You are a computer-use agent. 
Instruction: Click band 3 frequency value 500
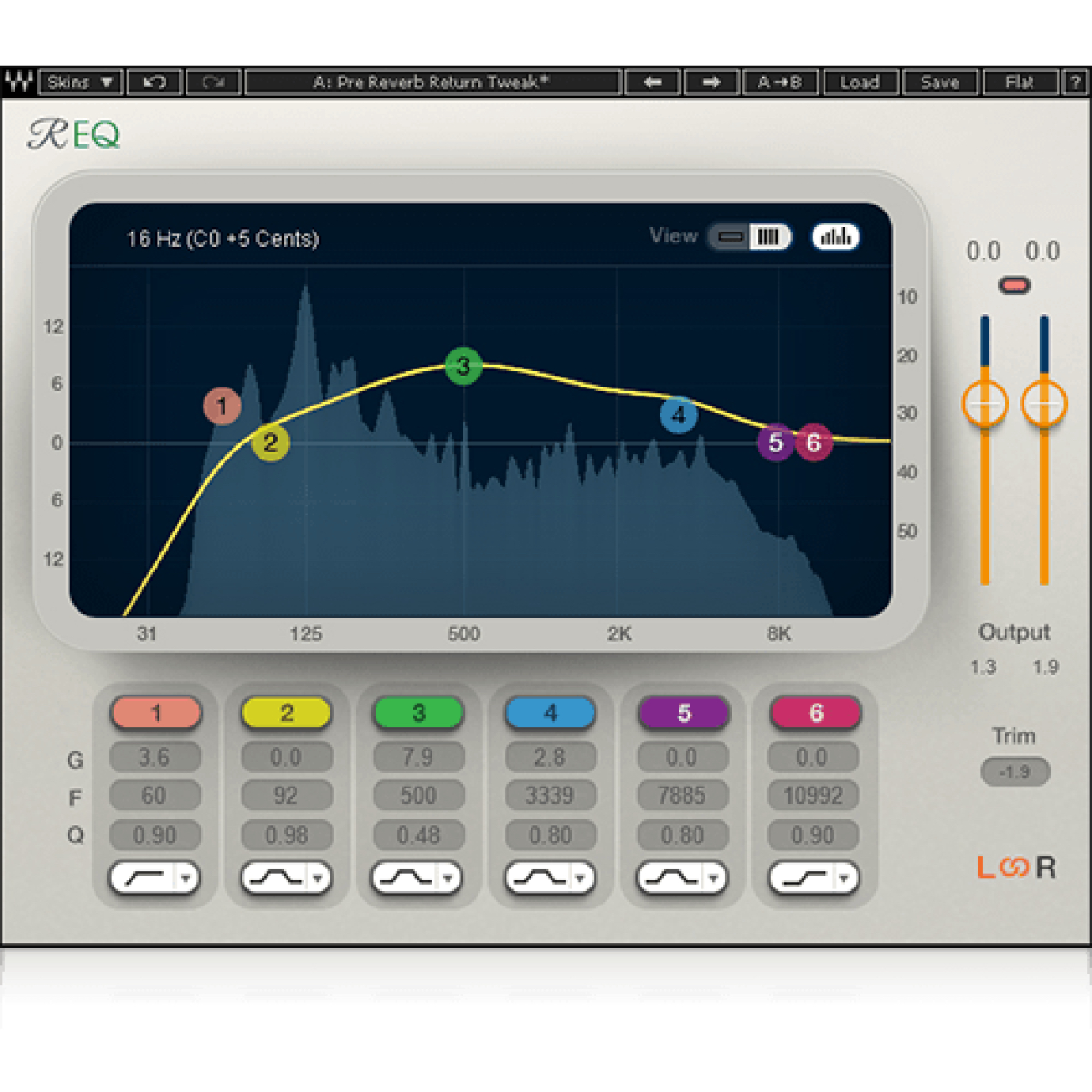(x=419, y=795)
